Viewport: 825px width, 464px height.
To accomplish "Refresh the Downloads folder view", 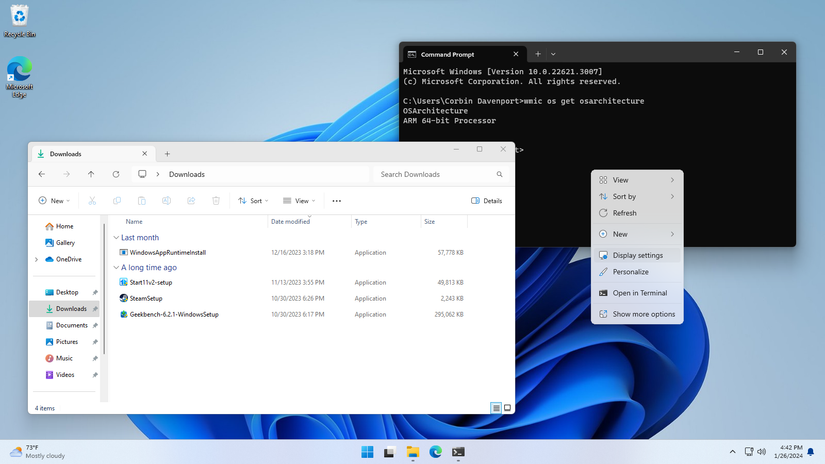I will pyautogui.click(x=116, y=174).
